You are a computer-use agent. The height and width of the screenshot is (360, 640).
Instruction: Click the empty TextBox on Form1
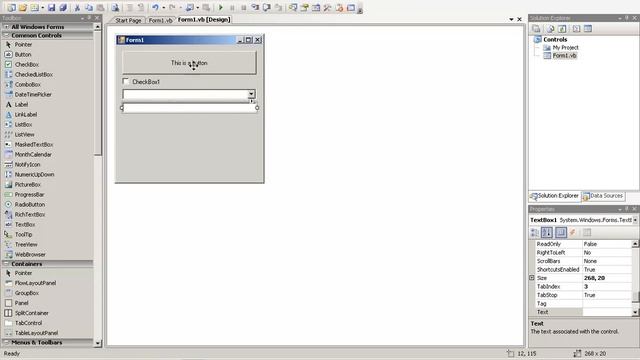pyautogui.click(x=189, y=108)
